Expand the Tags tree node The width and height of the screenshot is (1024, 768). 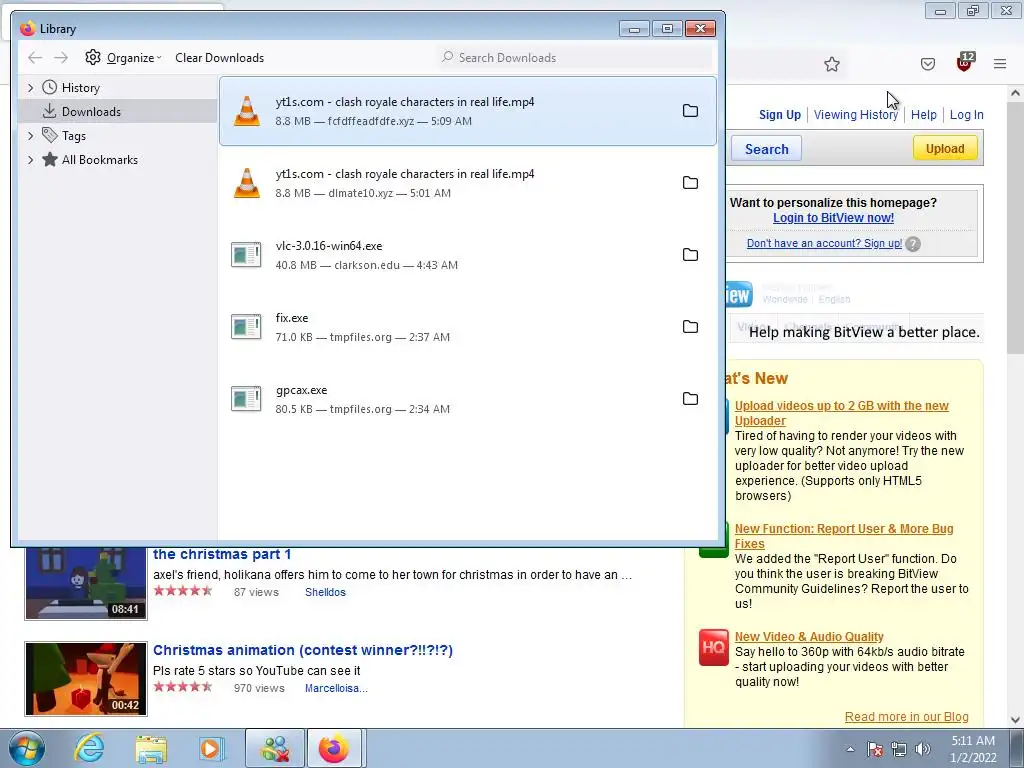[x=30, y=135]
